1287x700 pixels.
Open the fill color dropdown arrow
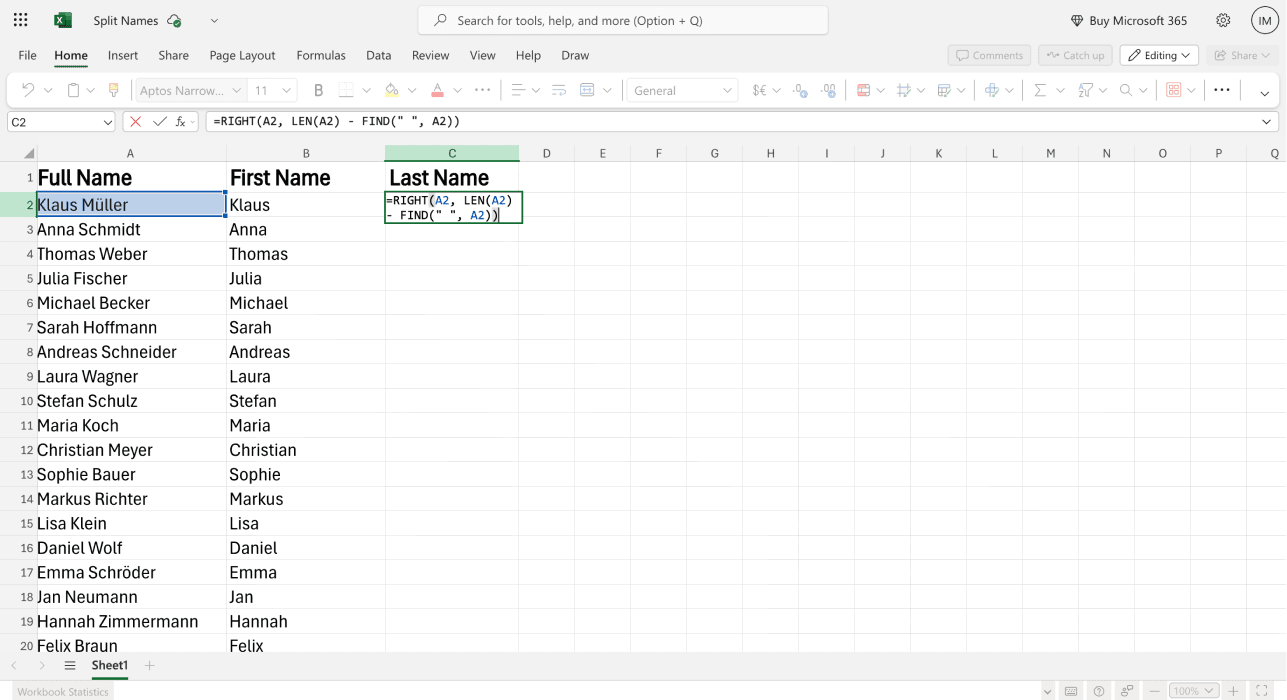(x=411, y=90)
